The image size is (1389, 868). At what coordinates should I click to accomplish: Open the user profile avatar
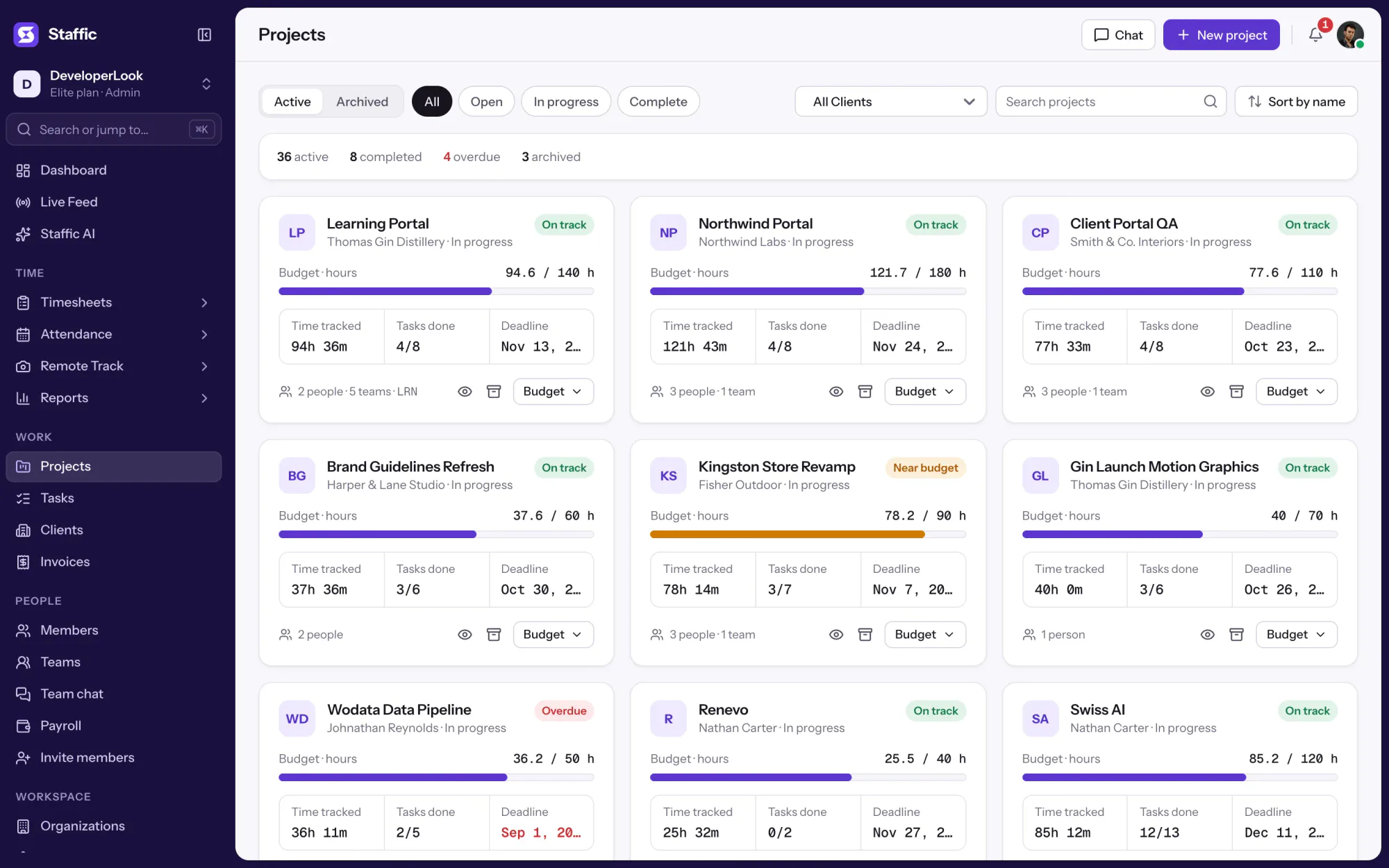[x=1350, y=35]
